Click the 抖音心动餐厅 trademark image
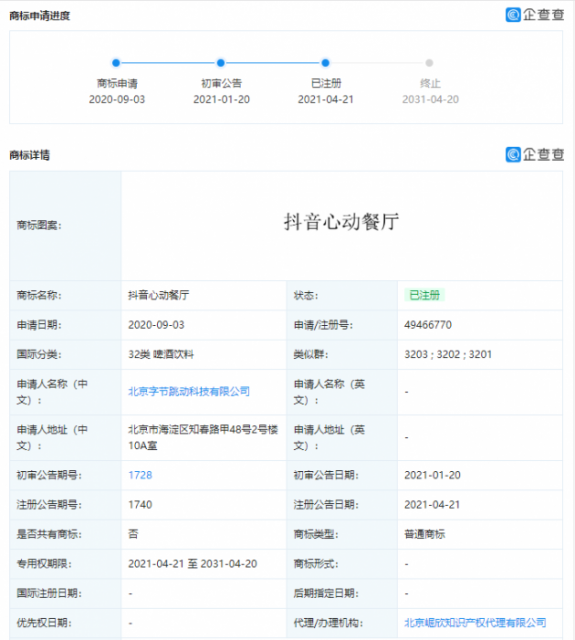The image size is (575, 640). [341, 222]
